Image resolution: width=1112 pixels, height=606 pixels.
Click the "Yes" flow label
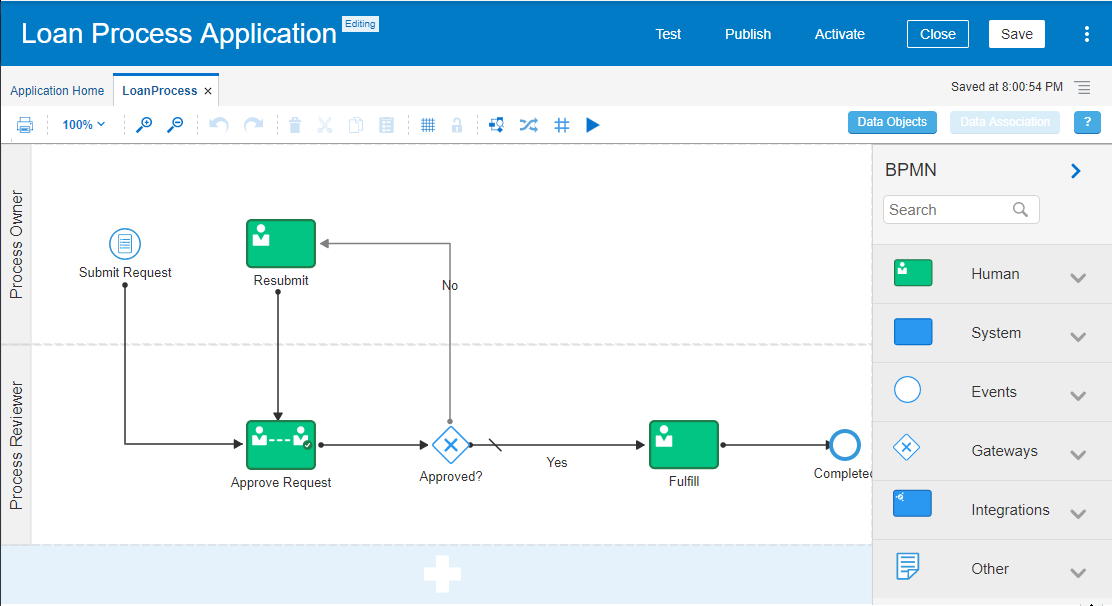point(557,462)
